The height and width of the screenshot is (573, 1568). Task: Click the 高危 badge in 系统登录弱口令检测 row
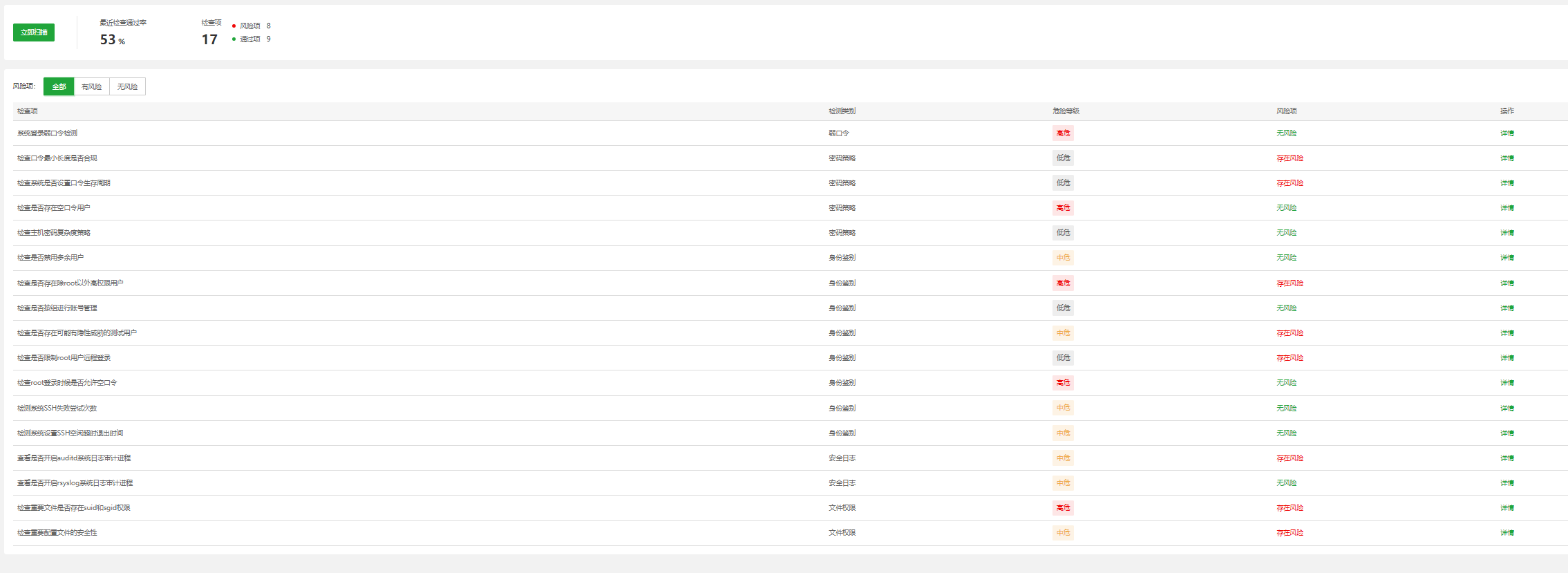[1063, 133]
